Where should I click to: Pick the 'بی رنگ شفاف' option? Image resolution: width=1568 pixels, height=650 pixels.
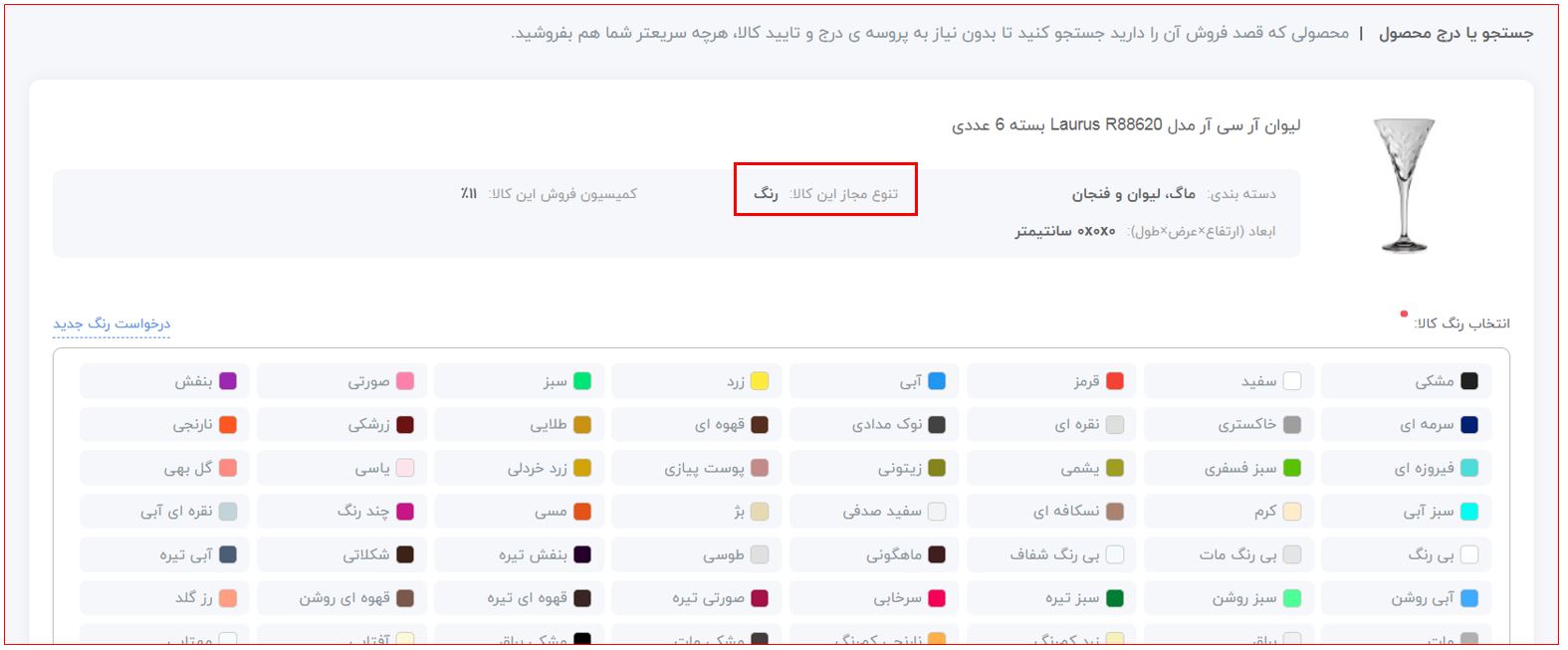pyautogui.click(x=1051, y=554)
